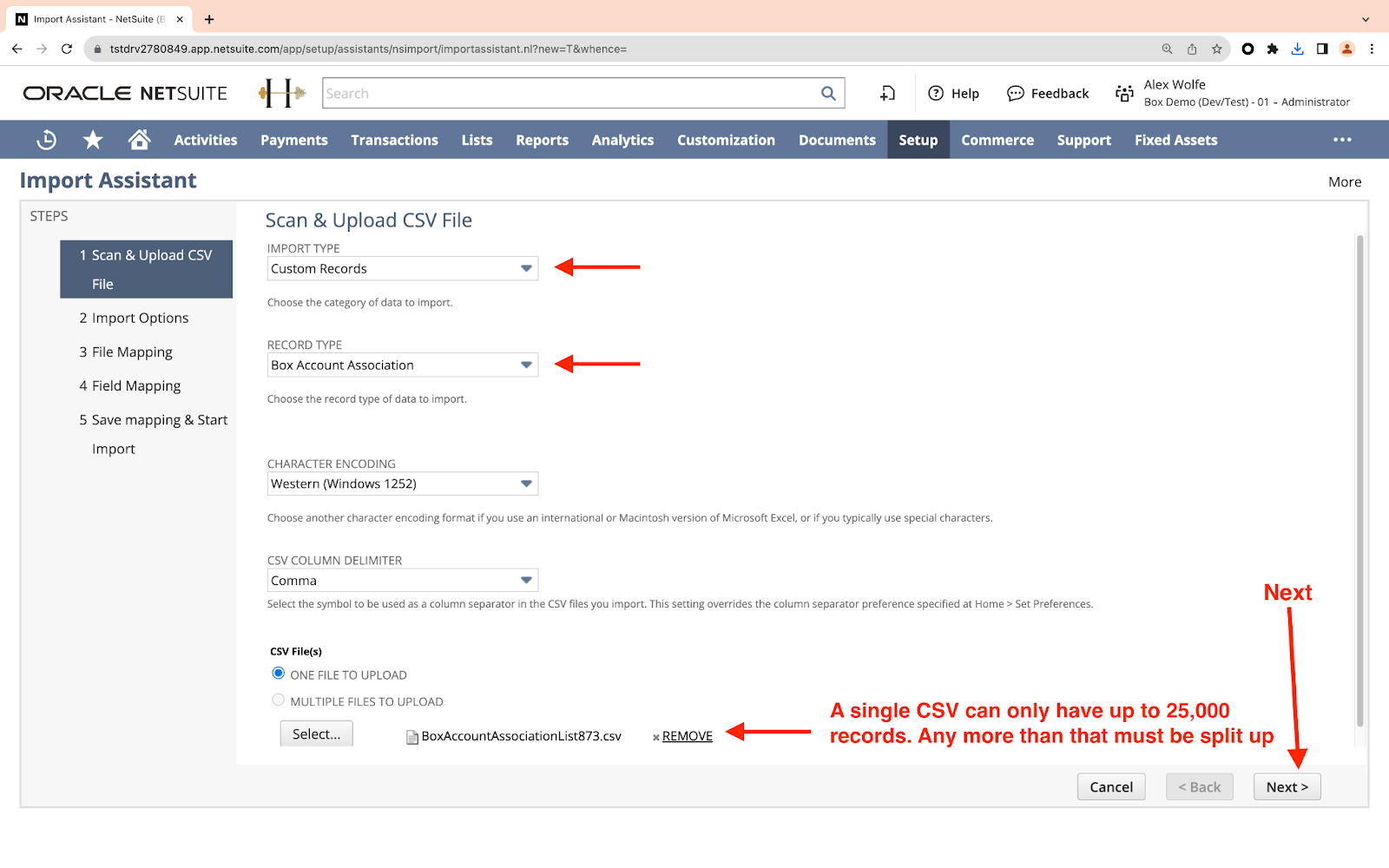Click the search magnifier icon
This screenshot has height=868, width=1389.
click(x=828, y=94)
